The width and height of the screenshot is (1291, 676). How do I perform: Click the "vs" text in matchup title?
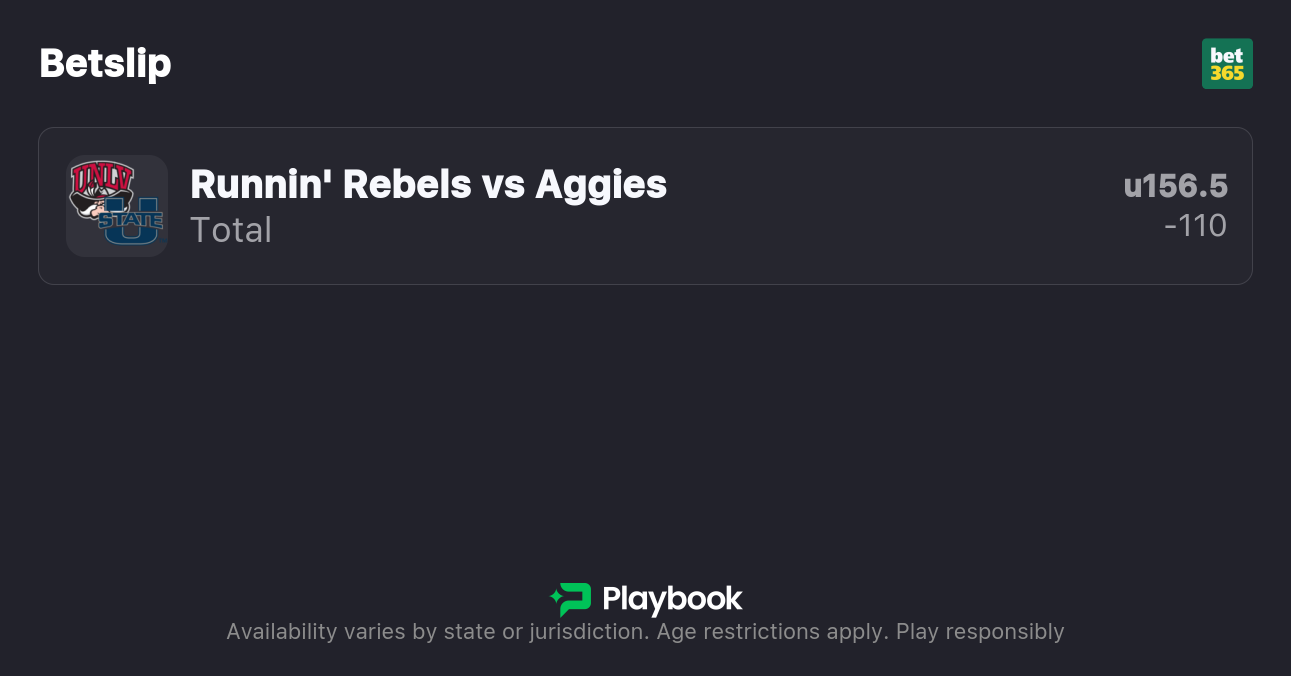(503, 184)
